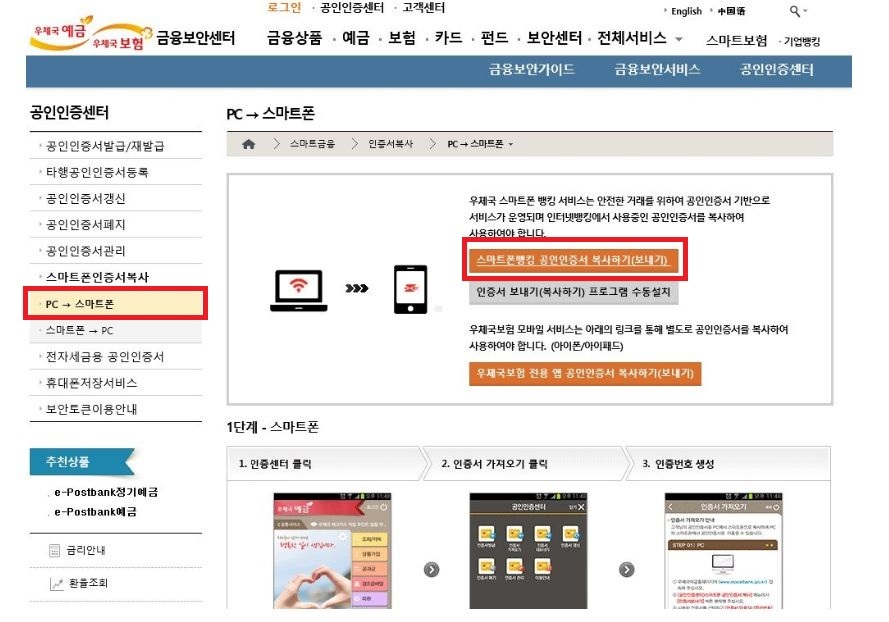Screen dimensions: 889x622
Task: Open 공인인증서폐지 in sidebar
Action: 86,225
